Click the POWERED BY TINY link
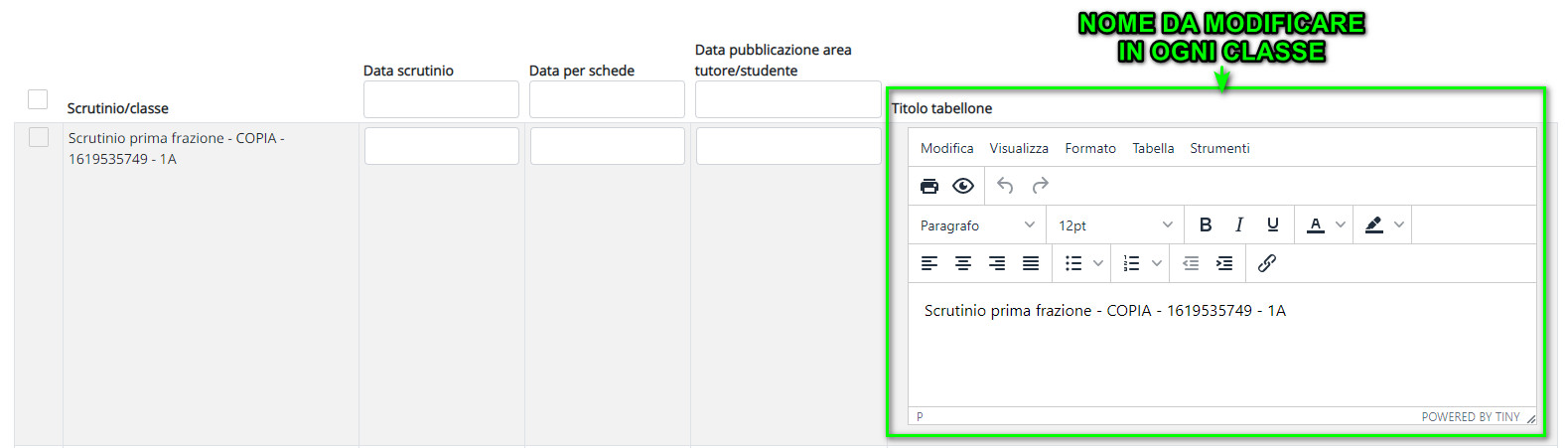 click(x=1470, y=417)
